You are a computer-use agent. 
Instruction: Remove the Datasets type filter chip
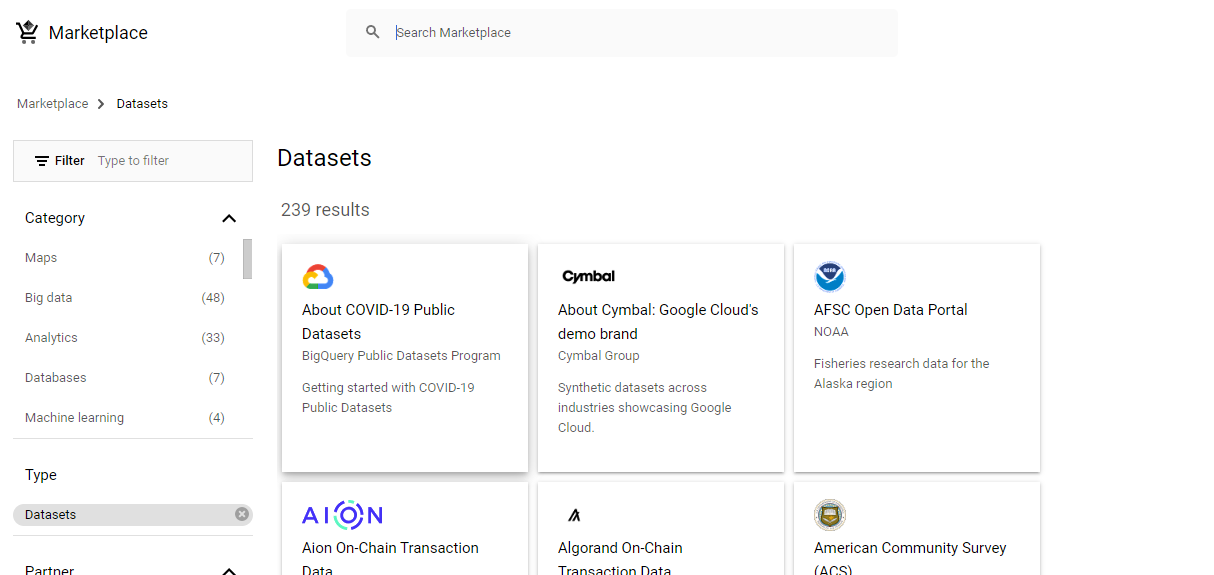tap(241, 514)
